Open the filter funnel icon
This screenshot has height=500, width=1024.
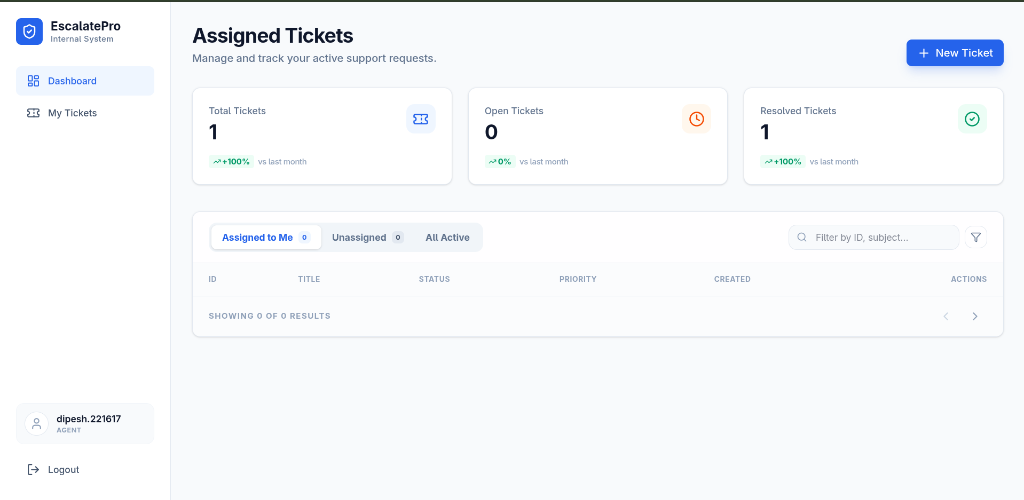point(976,237)
